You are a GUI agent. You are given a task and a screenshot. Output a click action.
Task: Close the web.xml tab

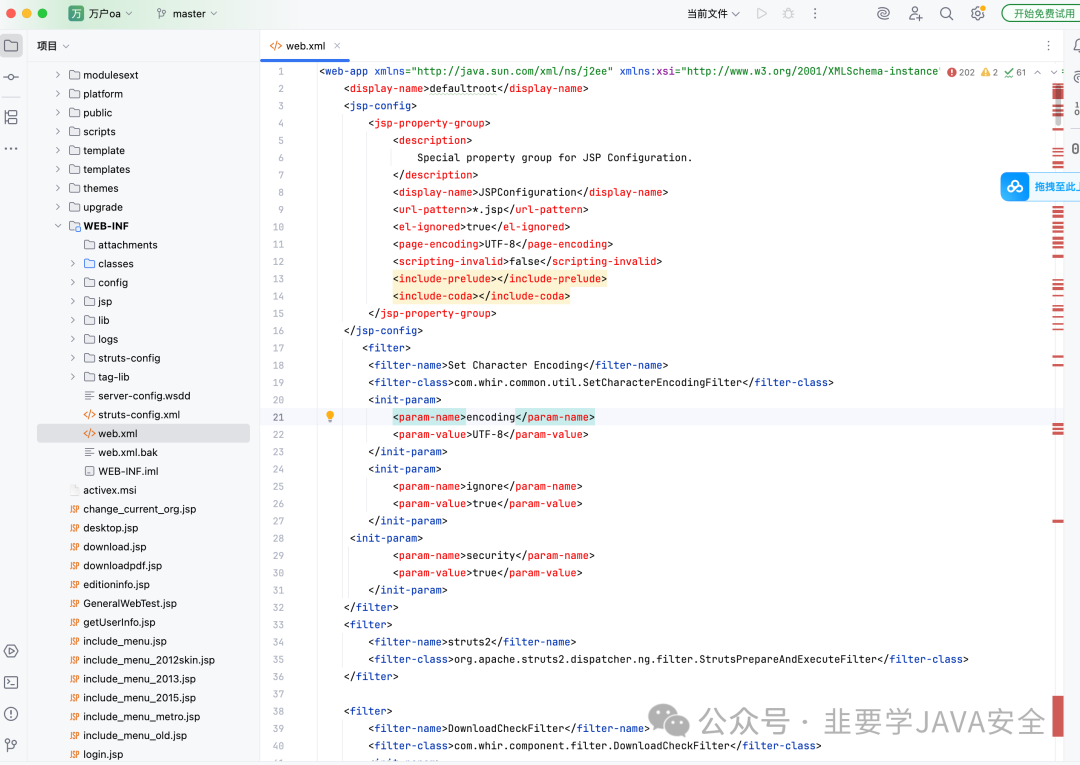337,45
